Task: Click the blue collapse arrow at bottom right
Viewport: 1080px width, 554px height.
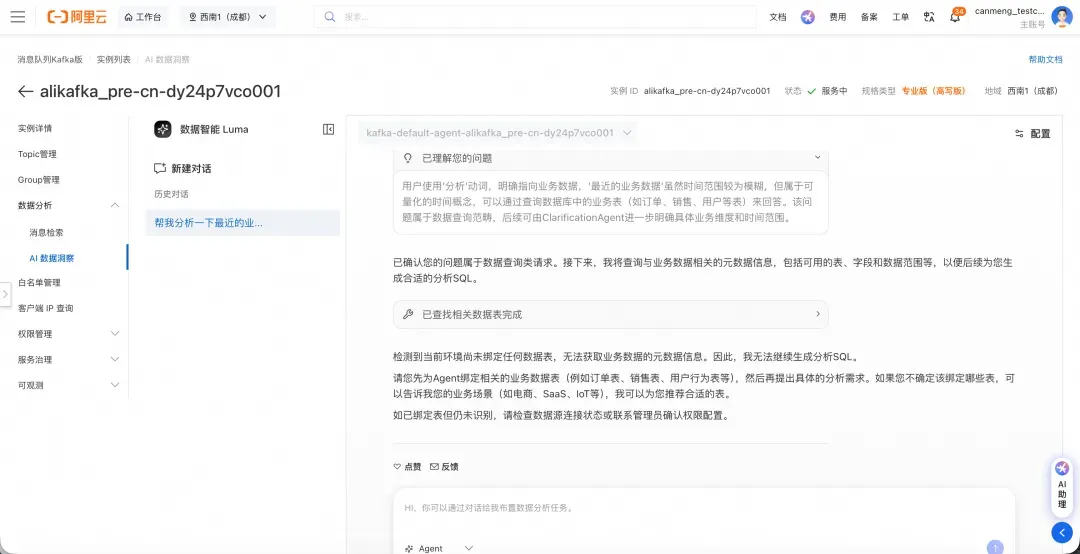Action: [1061, 533]
